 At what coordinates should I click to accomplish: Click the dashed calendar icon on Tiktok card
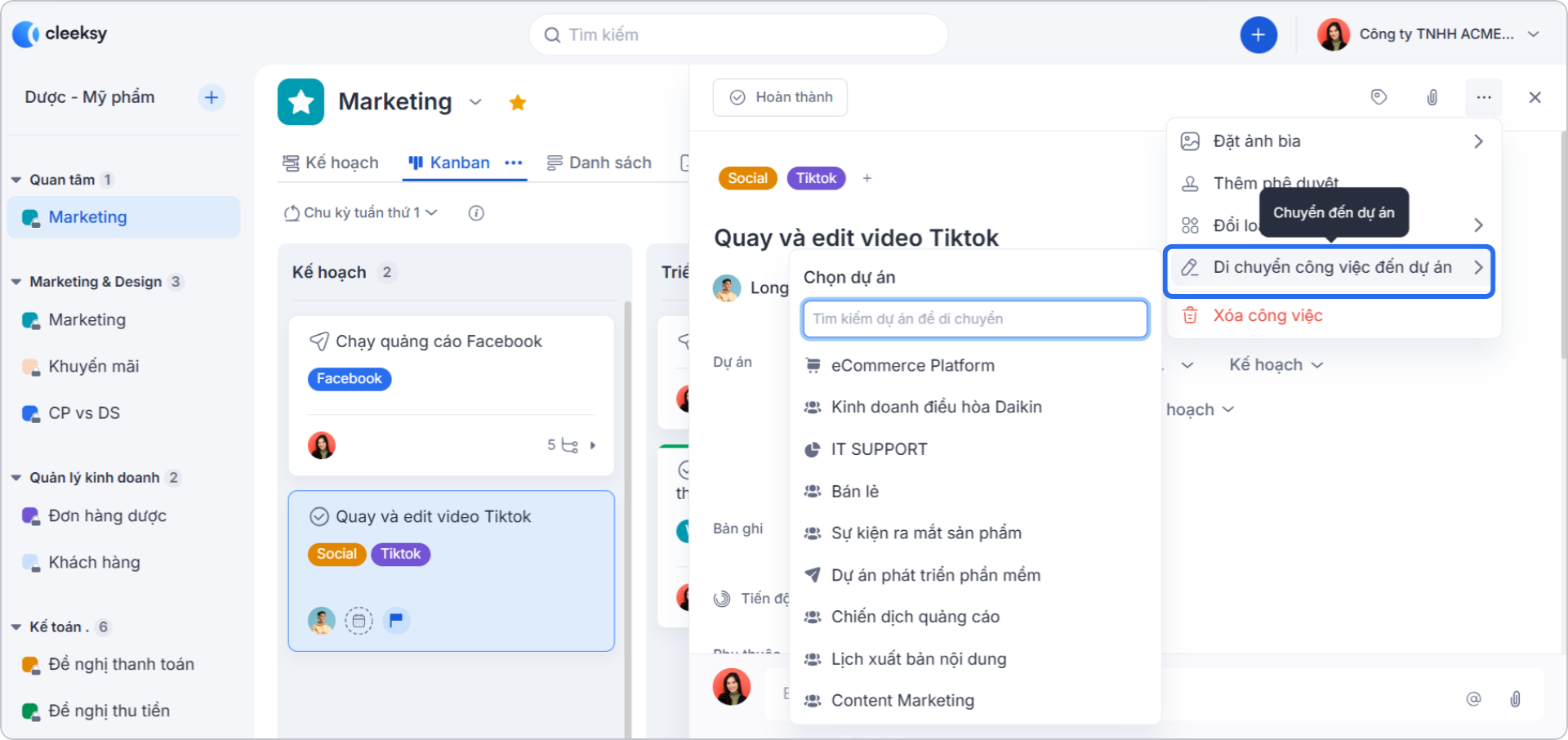click(359, 621)
